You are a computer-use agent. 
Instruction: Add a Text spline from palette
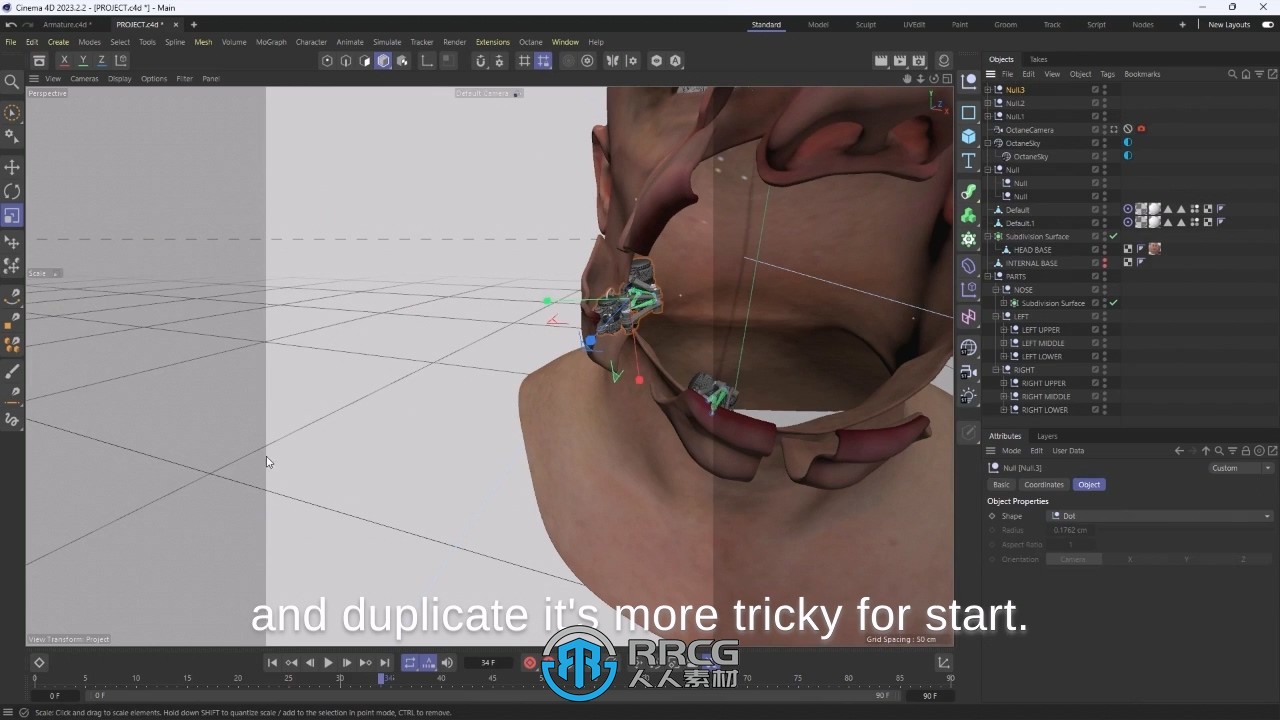click(x=969, y=161)
